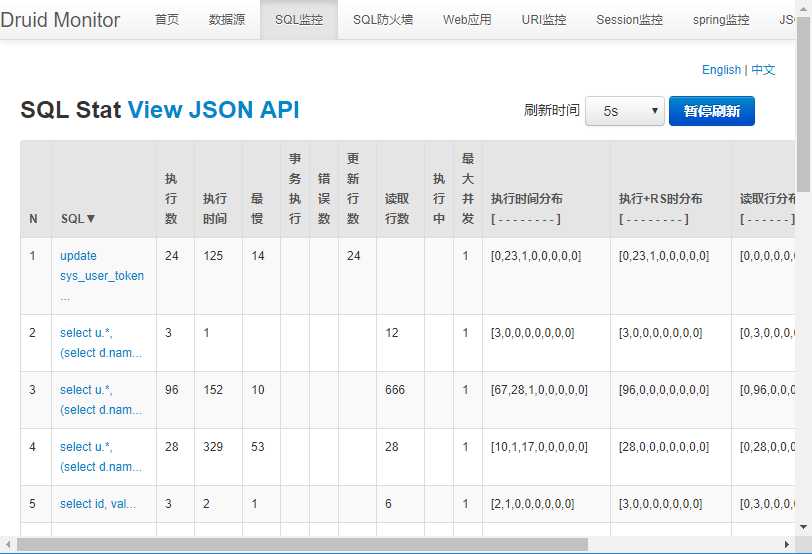Open the spring监控 tab
The width and height of the screenshot is (812, 554).
point(721,20)
